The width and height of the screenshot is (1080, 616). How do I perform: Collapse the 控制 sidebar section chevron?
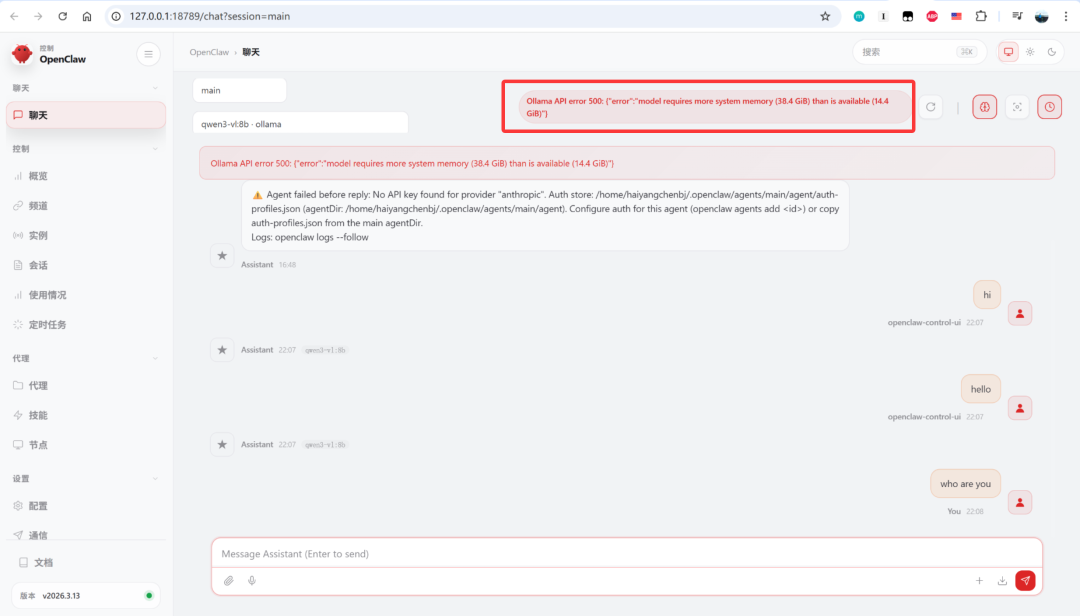[155, 149]
